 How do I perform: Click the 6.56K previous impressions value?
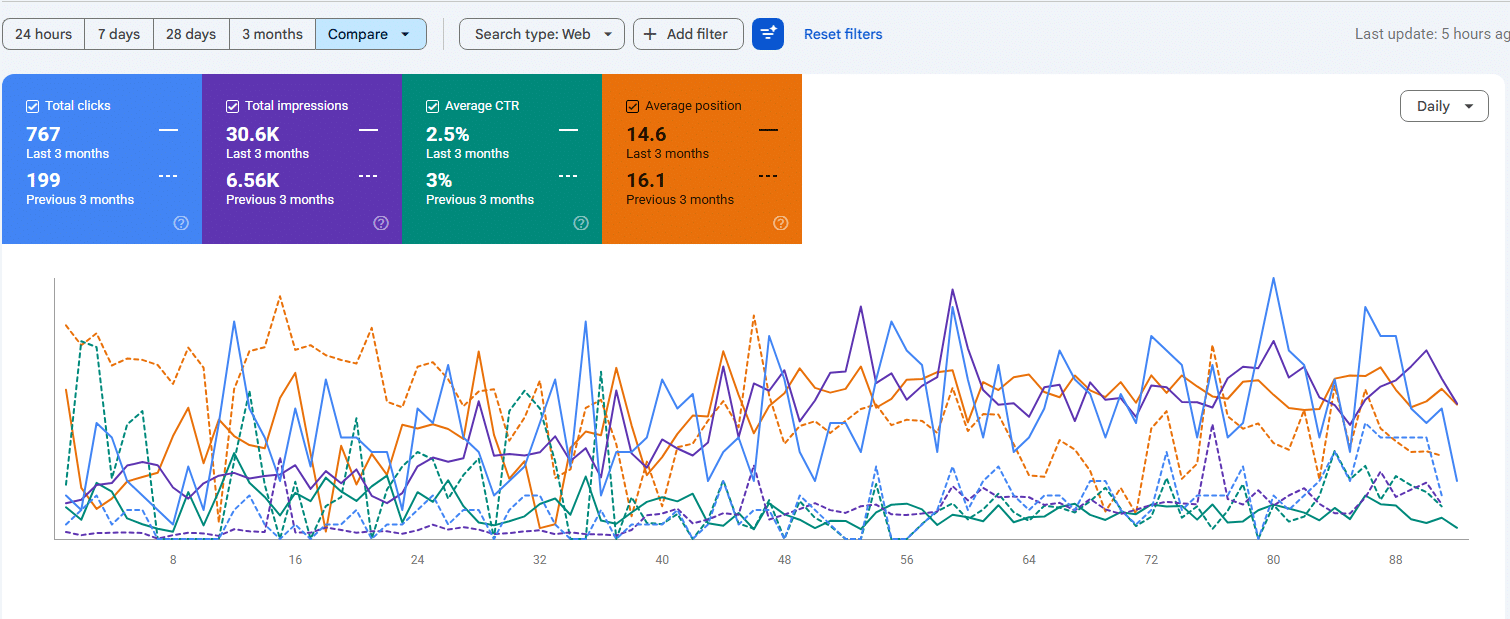[x=253, y=180]
